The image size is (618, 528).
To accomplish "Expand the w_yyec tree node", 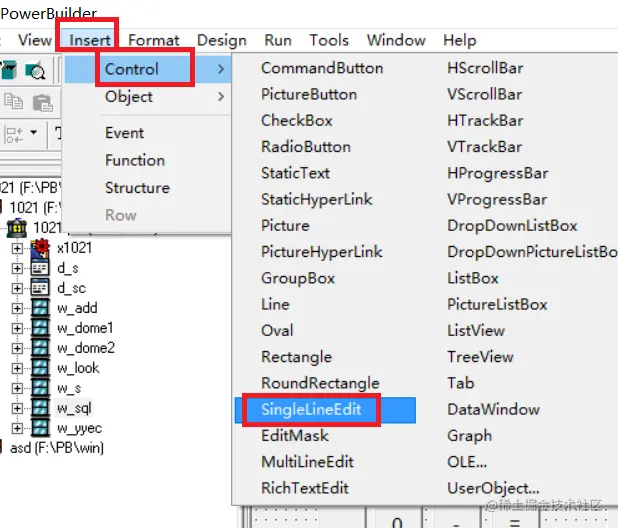I will pos(17,428).
